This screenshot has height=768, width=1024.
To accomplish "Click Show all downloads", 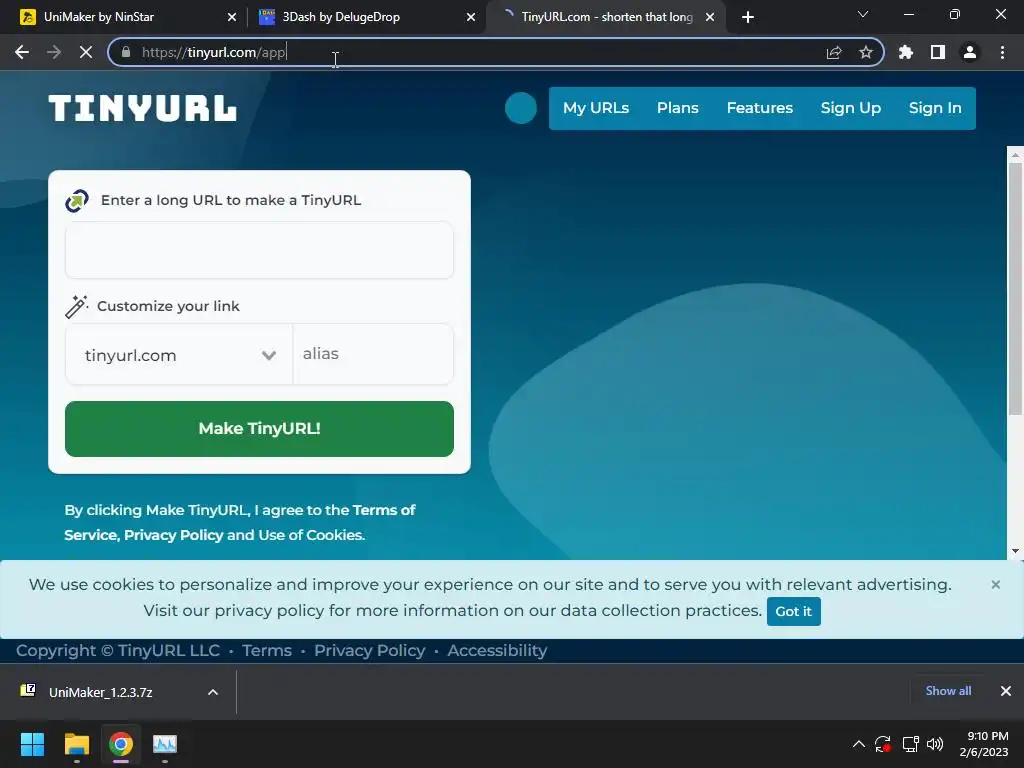I will (948, 691).
